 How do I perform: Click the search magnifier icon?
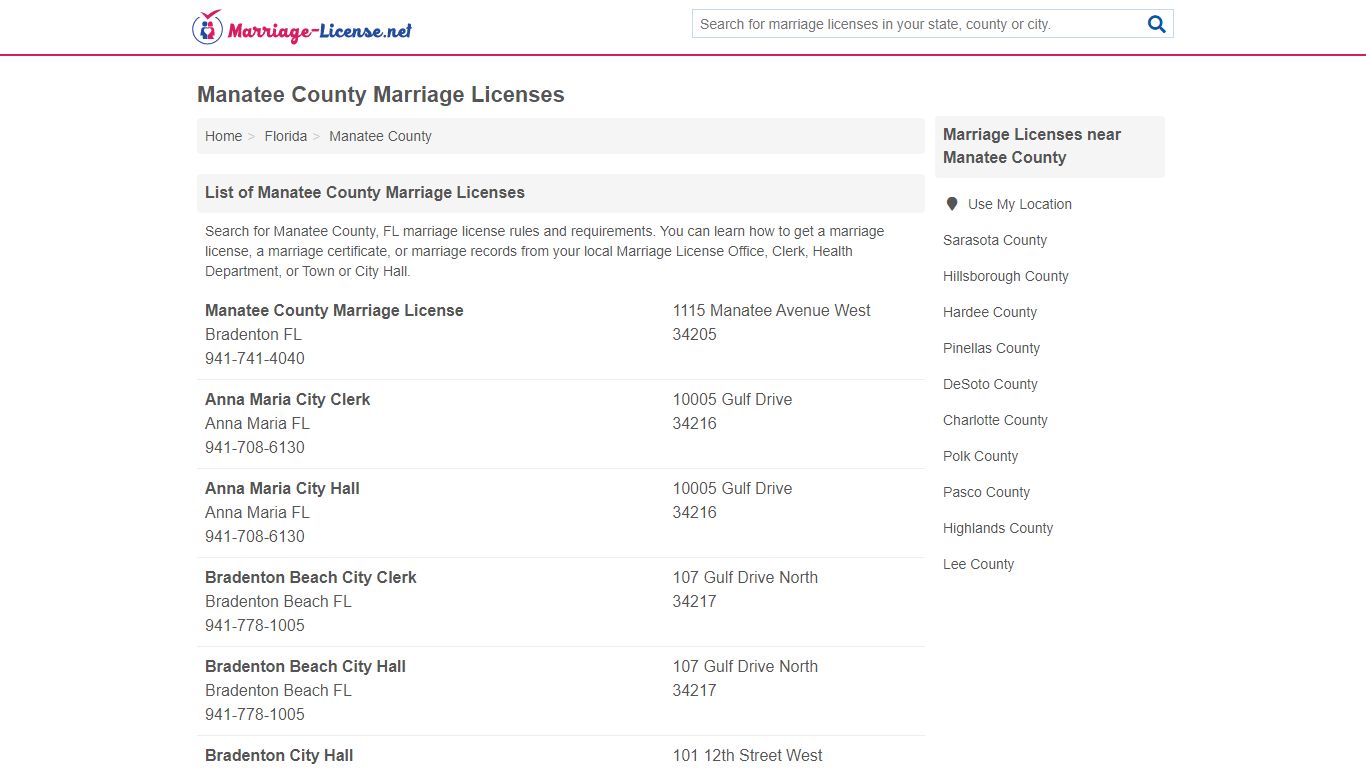[x=1157, y=24]
